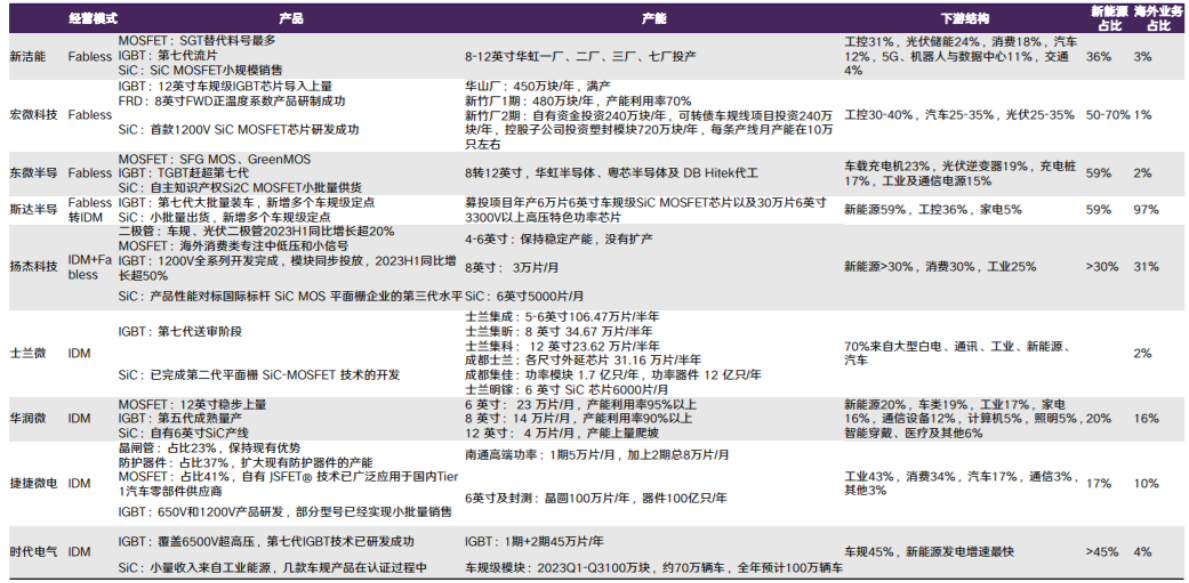Viewport: 1189px width, 583px height.
Task: Click the 10% overseas share for 捷捷微电
Action: [x=1147, y=483]
